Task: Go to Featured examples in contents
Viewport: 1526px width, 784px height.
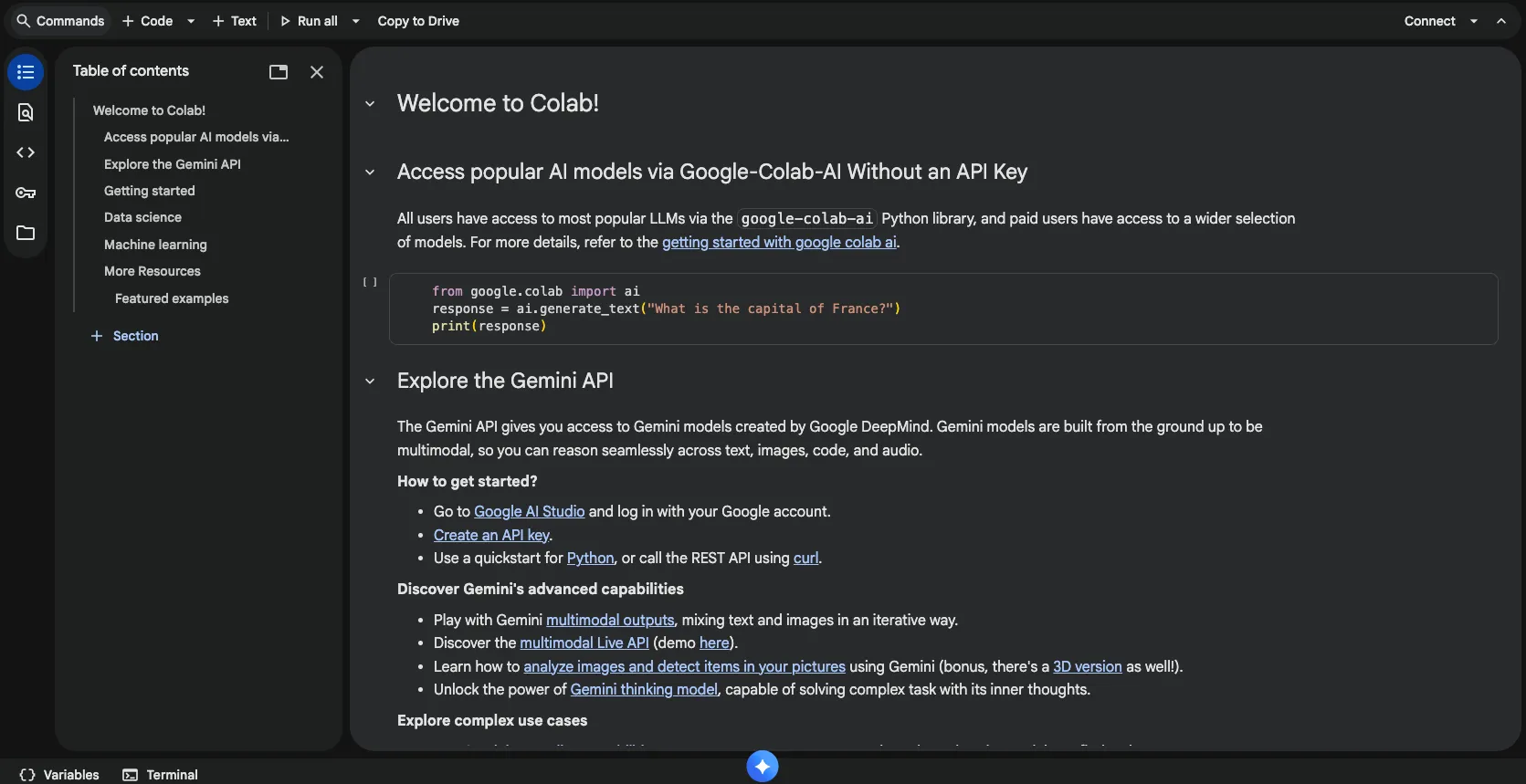Action: pos(172,298)
